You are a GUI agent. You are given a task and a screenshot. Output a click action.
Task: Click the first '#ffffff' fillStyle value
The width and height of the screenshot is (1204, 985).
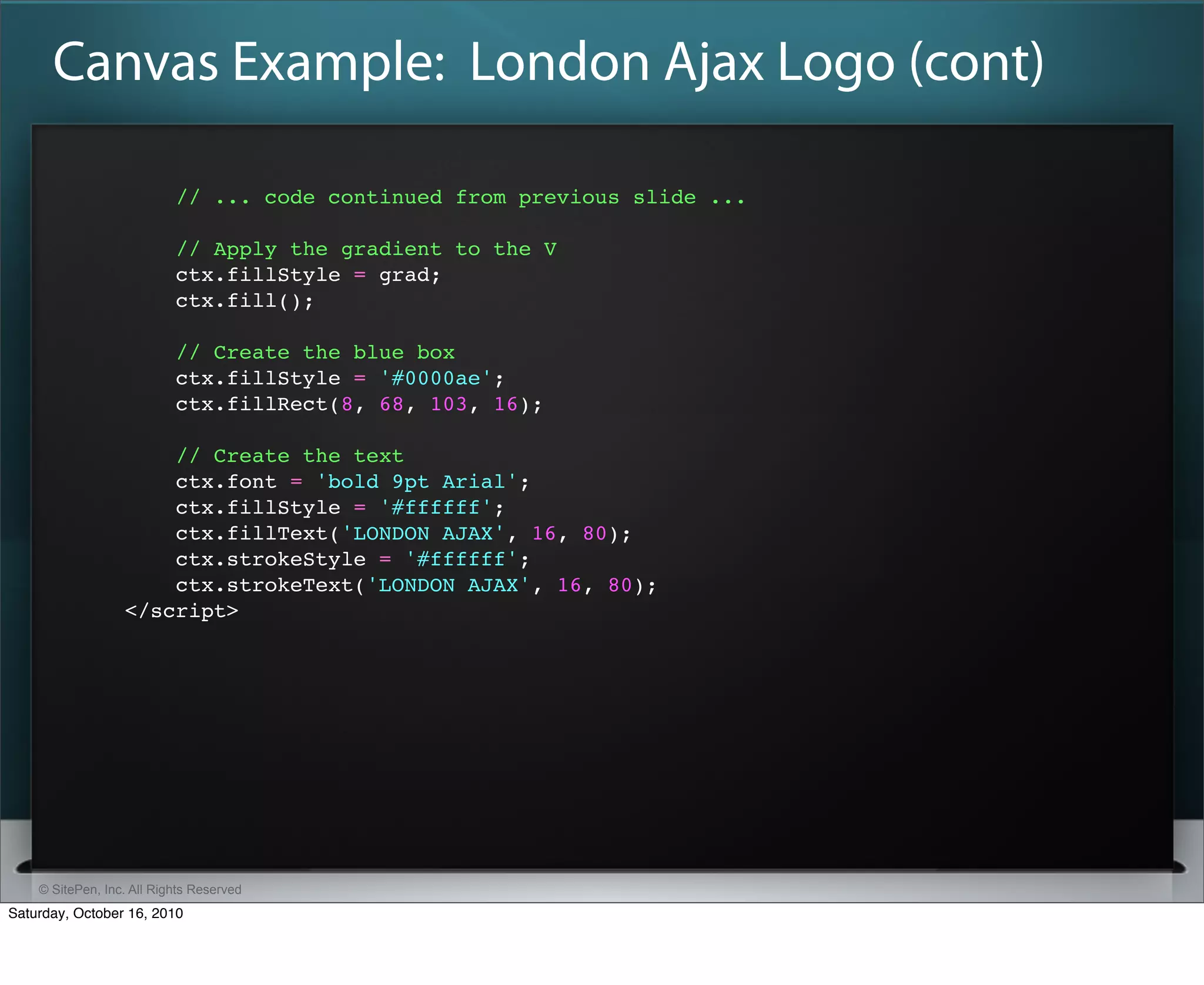[436, 508]
